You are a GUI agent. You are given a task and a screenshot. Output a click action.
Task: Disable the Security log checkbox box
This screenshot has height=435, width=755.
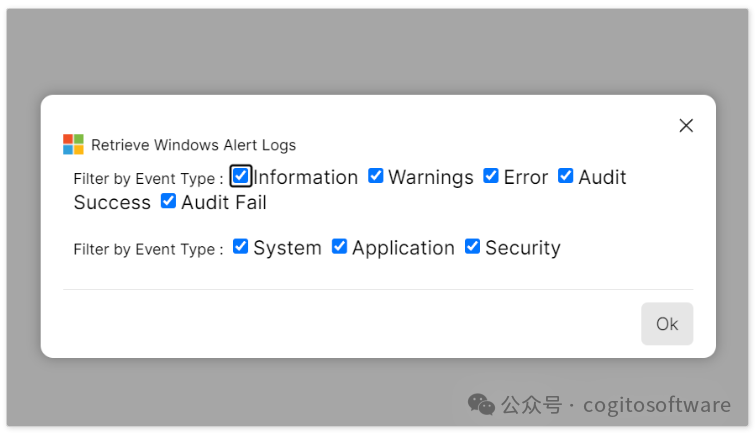pyautogui.click(x=472, y=246)
